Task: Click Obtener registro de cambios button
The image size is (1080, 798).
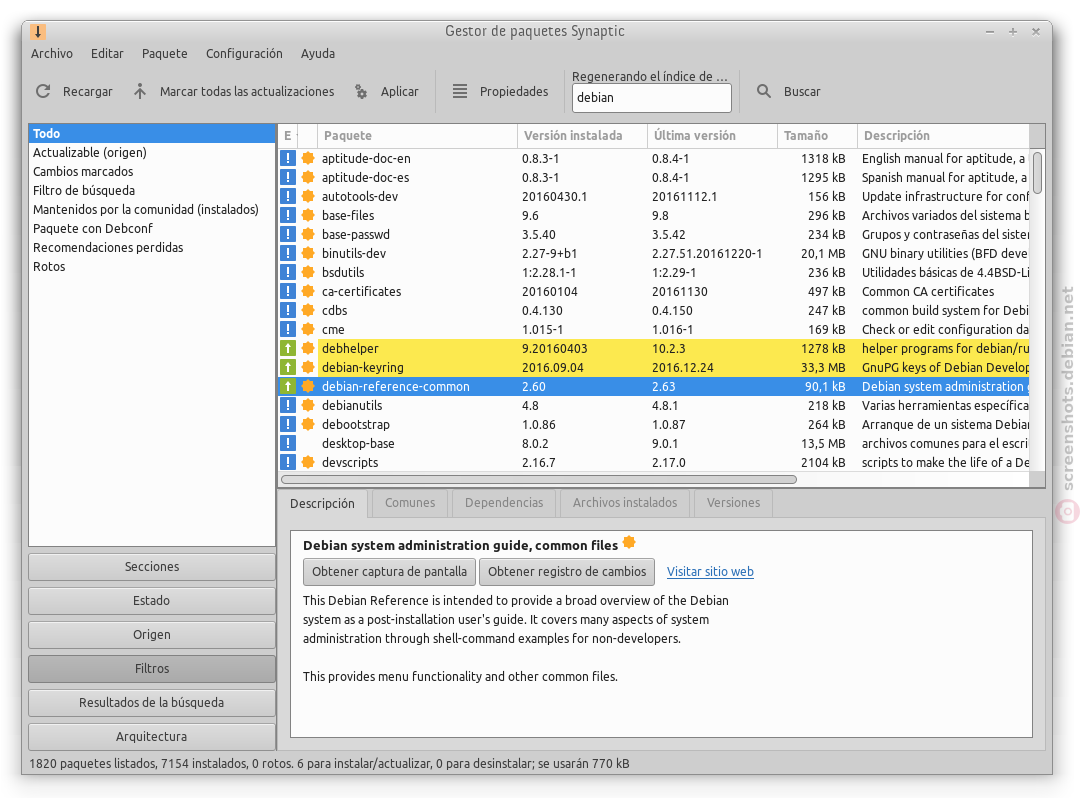Action: [567, 571]
